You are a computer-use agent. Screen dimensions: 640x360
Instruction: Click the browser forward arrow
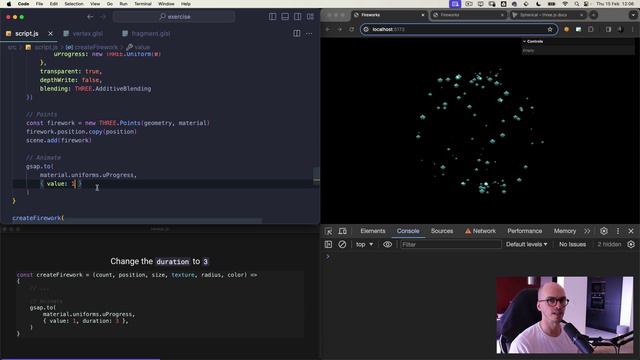pyautogui.click(x=340, y=29)
